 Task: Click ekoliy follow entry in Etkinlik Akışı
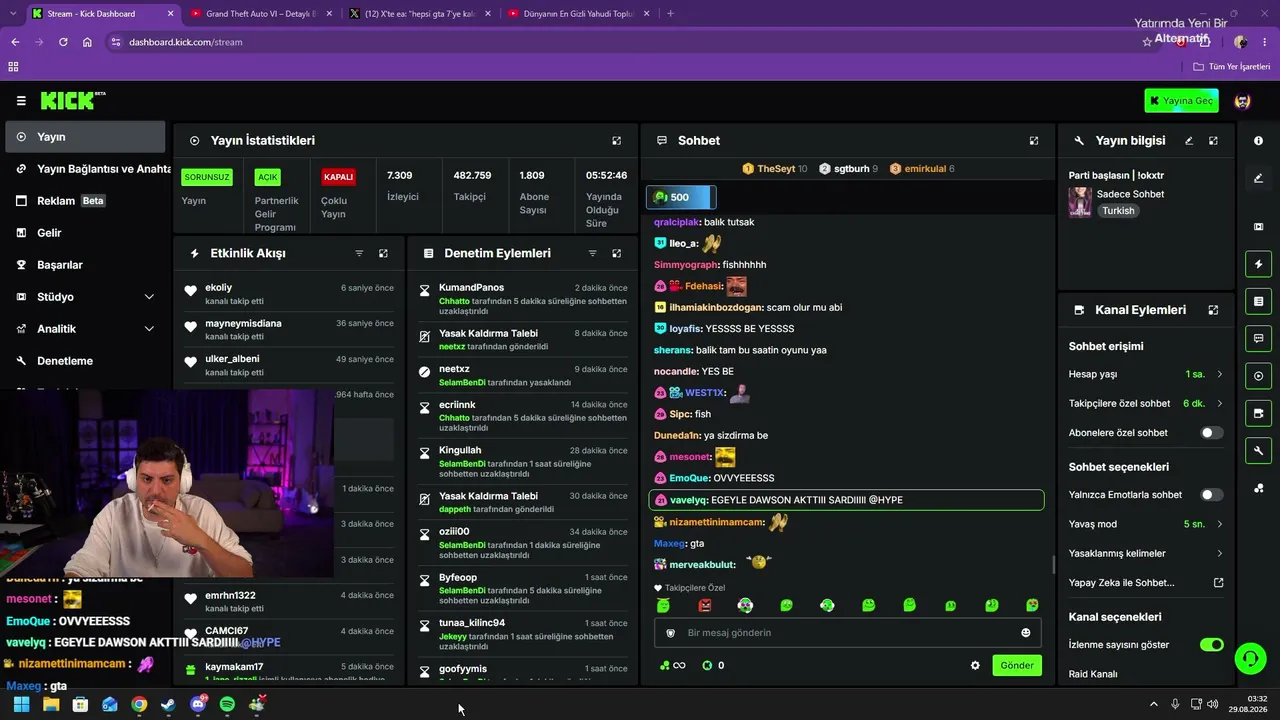[x=288, y=293]
